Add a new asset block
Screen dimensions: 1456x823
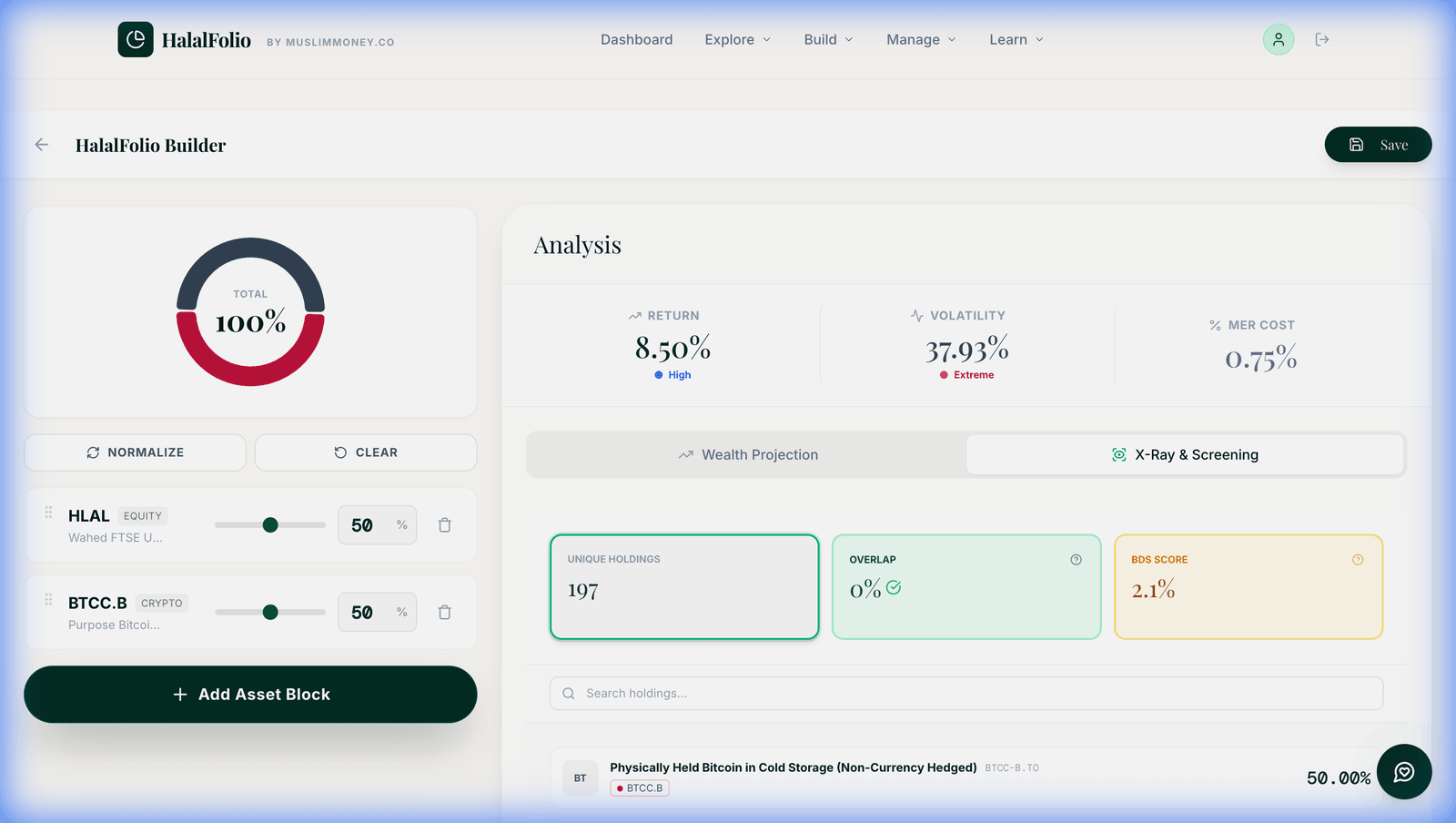pyautogui.click(x=250, y=695)
